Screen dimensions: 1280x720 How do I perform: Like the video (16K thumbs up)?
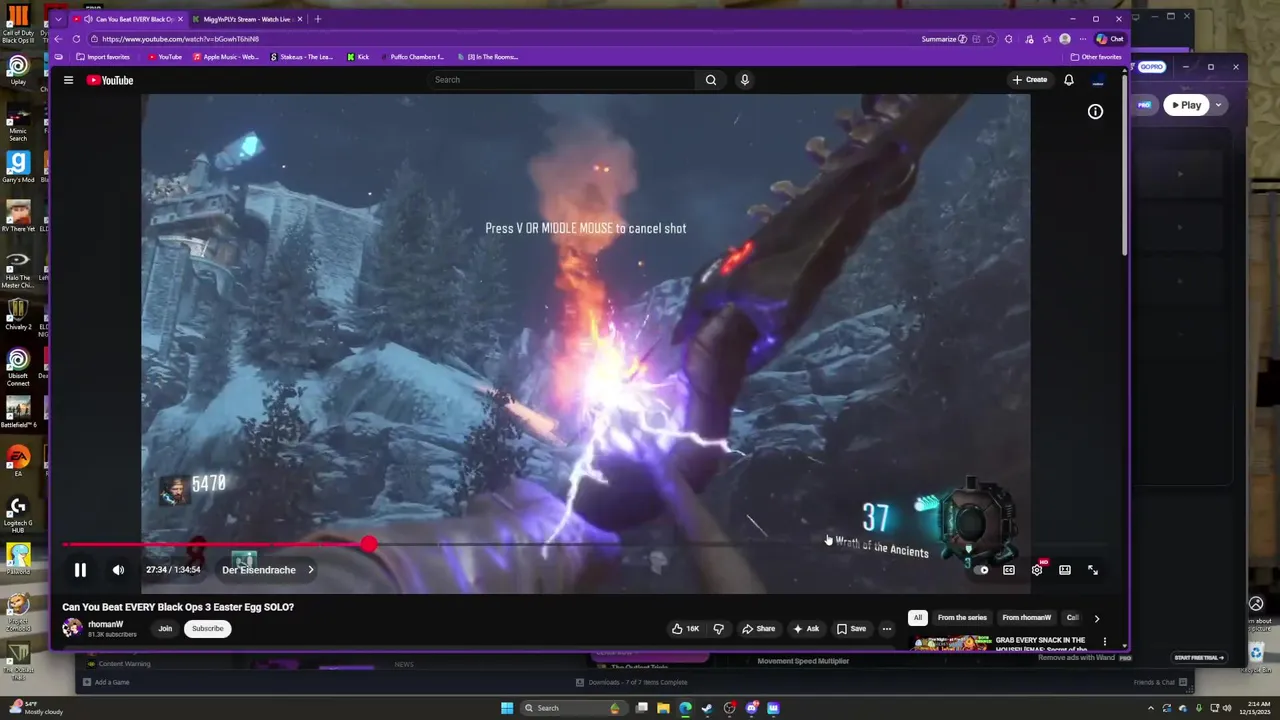pos(686,629)
